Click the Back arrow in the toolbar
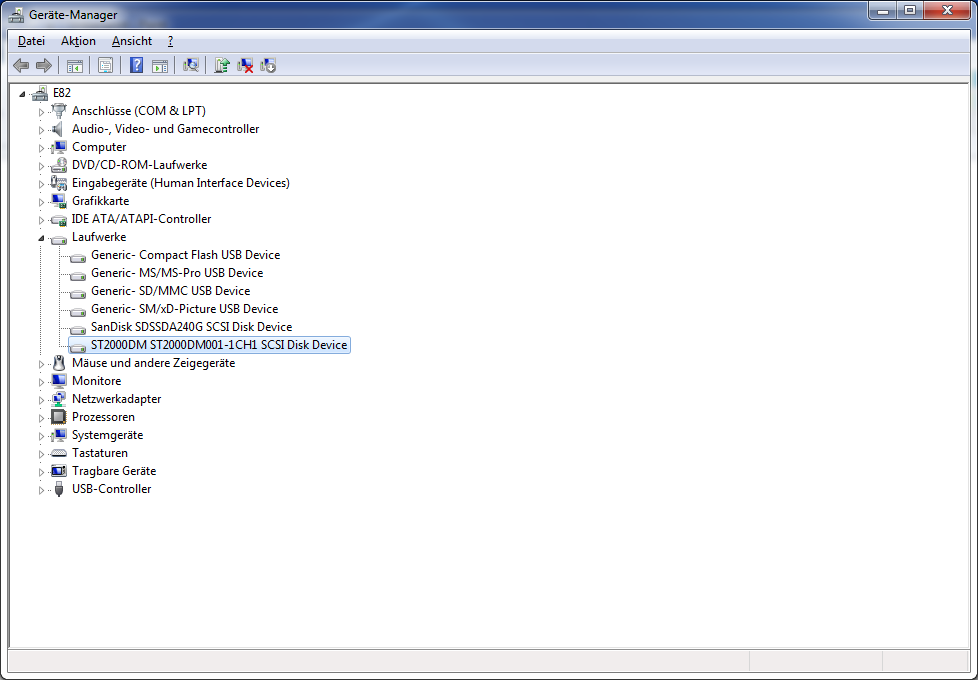The height and width of the screenshot is (680, 978). (21, 66)
